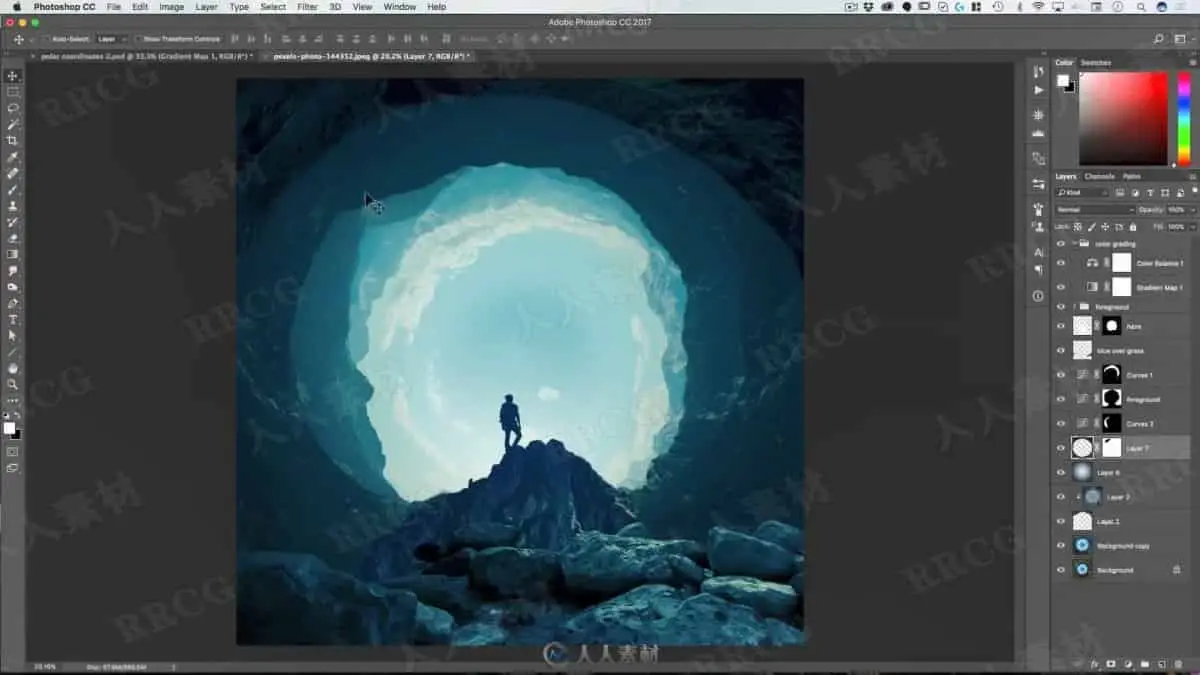
Task: Hide the Gradient Map 1 layer
Action: (x=1061, y=287)
